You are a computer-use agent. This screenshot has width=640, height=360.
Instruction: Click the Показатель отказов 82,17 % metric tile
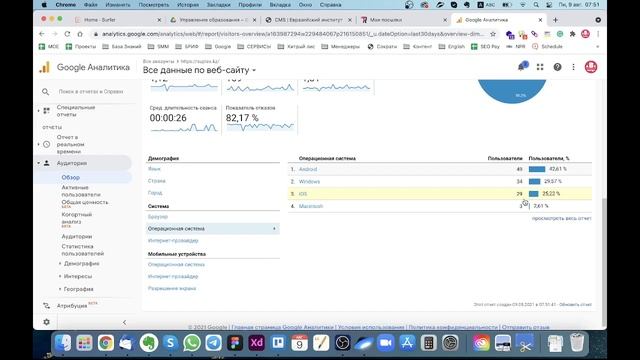click(x=260, y=119)
